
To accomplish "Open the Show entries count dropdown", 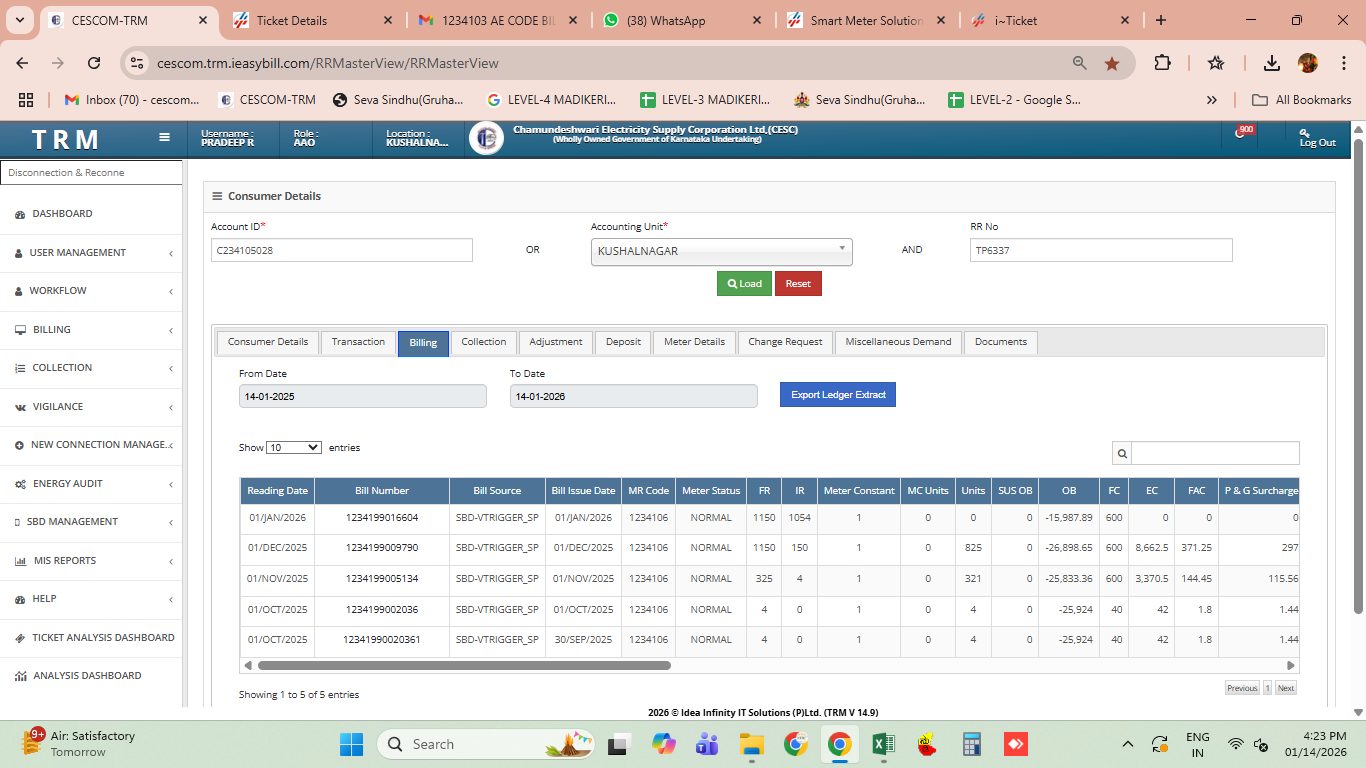I will (x=294, y=448).
